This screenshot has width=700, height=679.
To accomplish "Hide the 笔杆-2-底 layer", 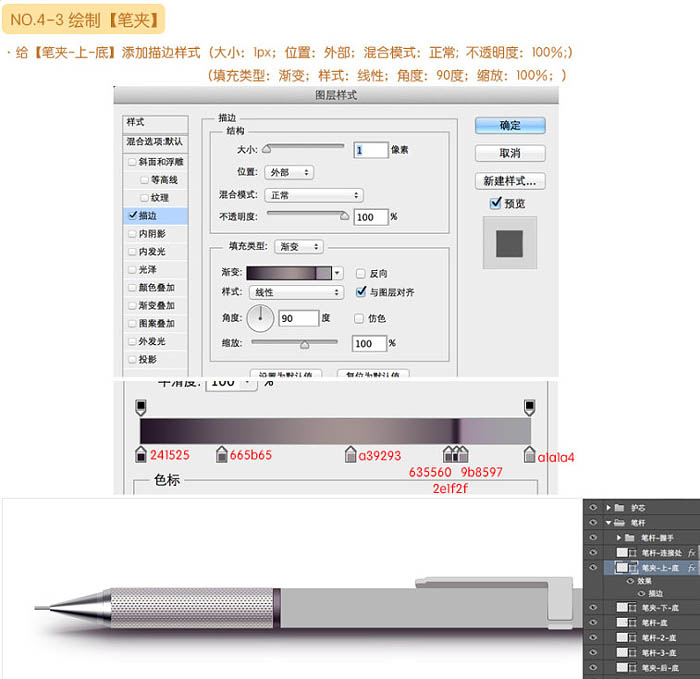I will click(593, 637).
